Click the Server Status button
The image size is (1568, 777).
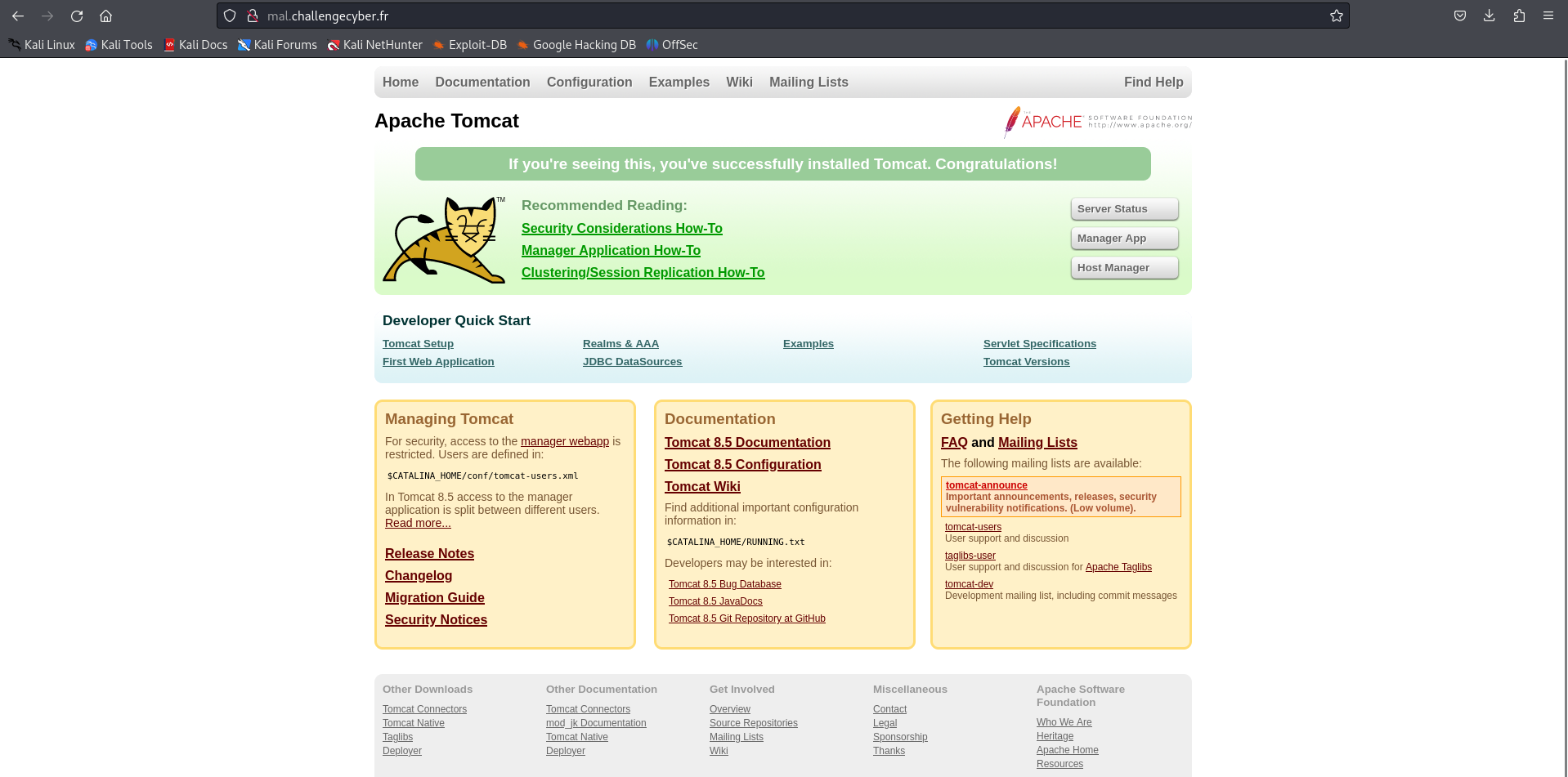[x=1124, y=209]
